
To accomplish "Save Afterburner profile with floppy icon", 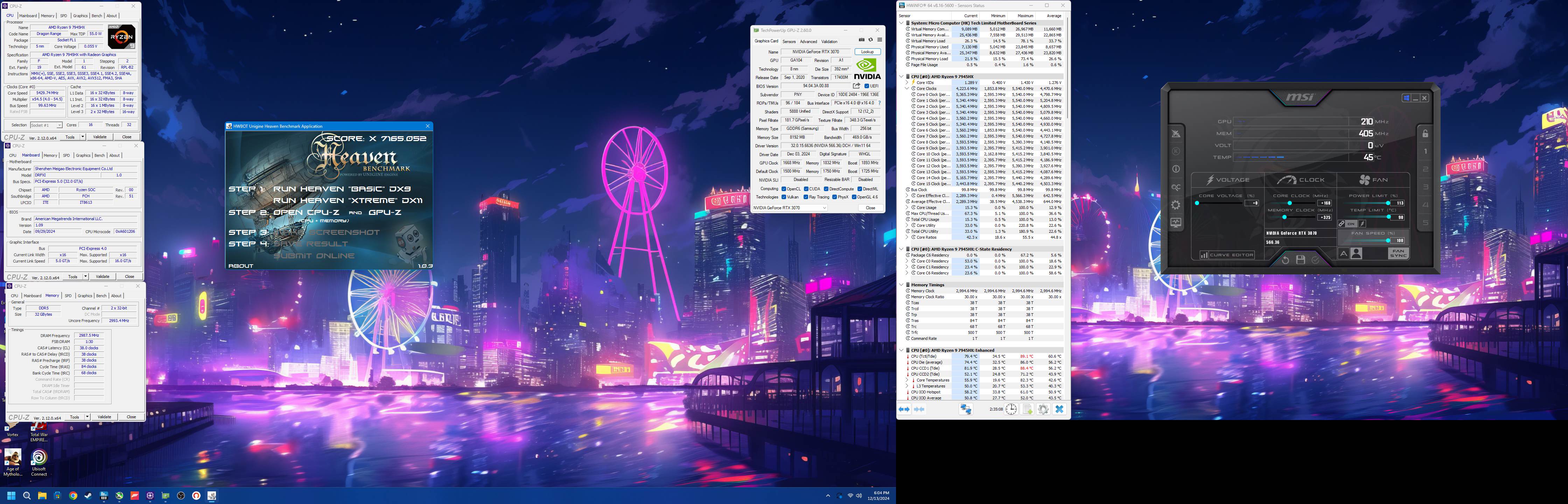I will 1301,260.
